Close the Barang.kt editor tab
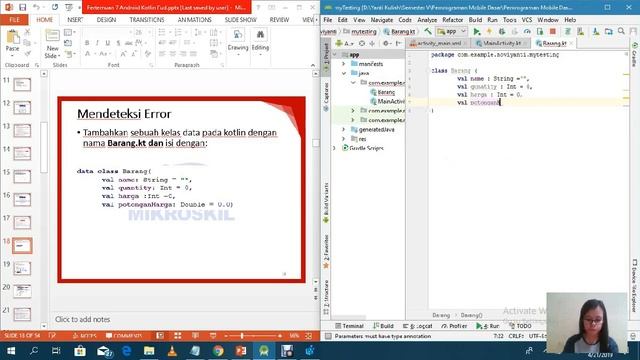 tap(571, 43)
